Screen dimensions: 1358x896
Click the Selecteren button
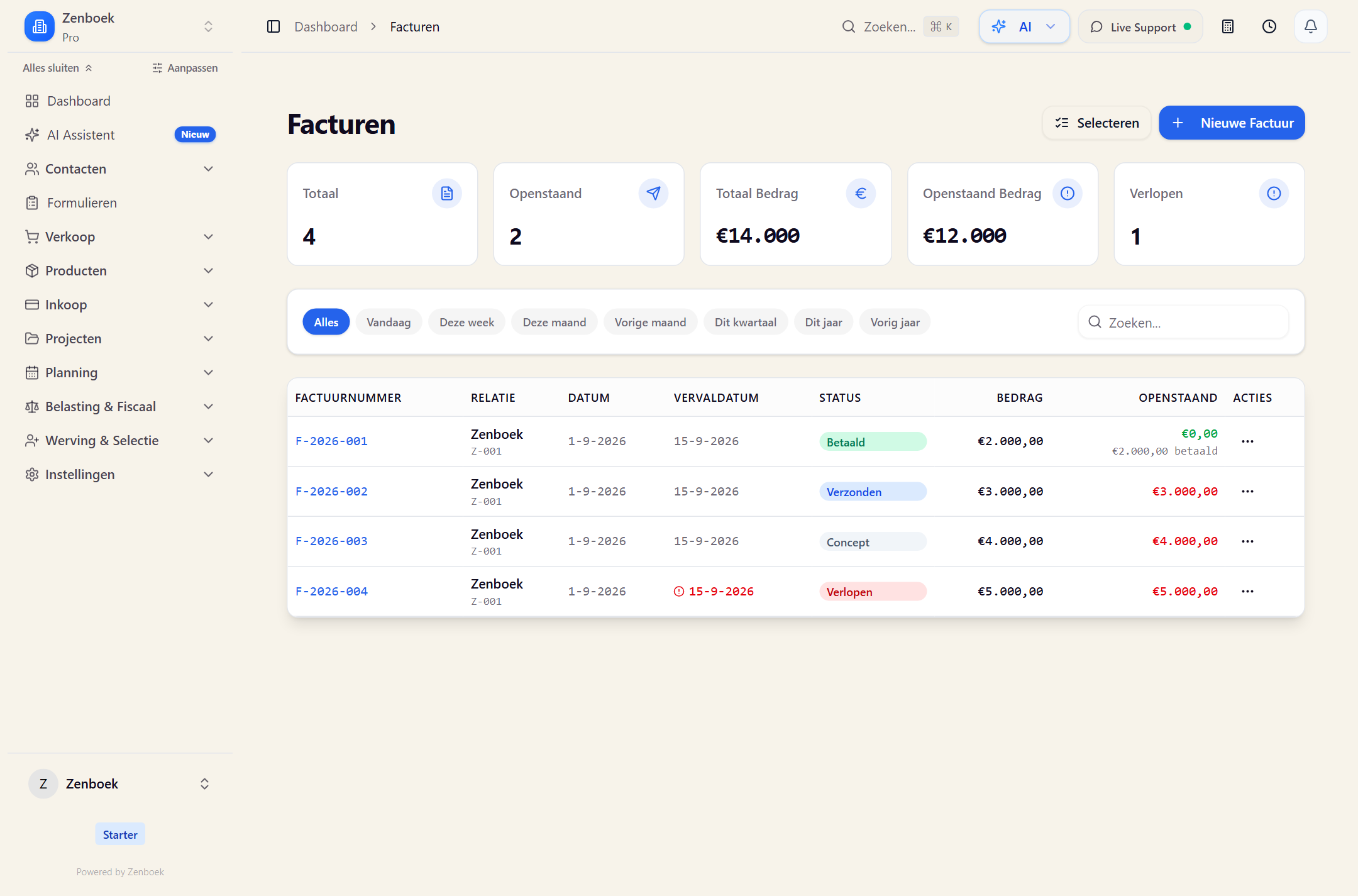point(1096,123)
